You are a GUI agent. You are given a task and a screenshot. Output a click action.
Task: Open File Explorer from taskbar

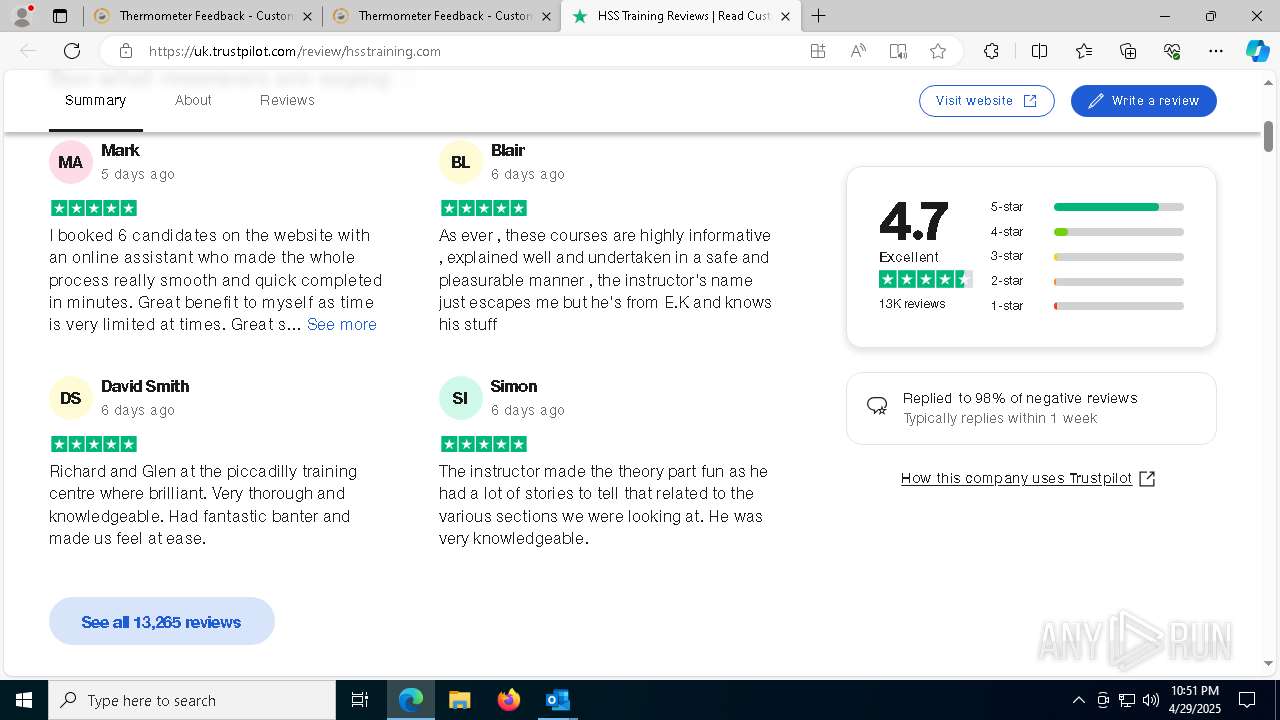click(459, 700)
